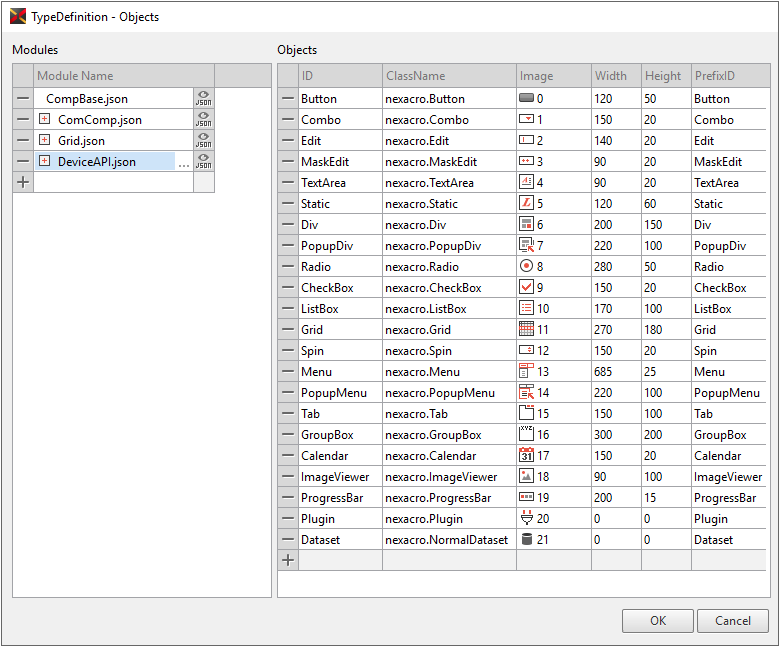The height and width of the screenshot is (646, 779).
Task: View JSON of the CompBase.json module
Action: pos(203,98)
